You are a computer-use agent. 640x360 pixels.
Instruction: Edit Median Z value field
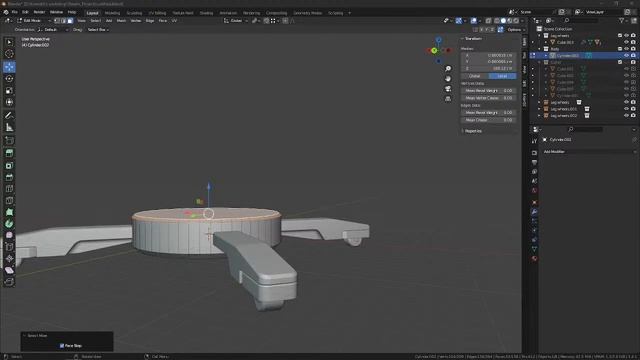489,69
